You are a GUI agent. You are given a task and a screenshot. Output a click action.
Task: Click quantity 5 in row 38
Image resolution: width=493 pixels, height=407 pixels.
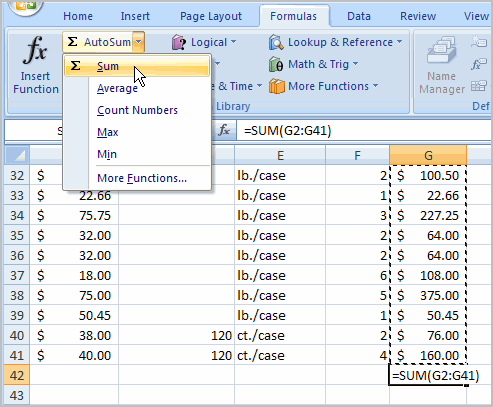coord(357,295)
